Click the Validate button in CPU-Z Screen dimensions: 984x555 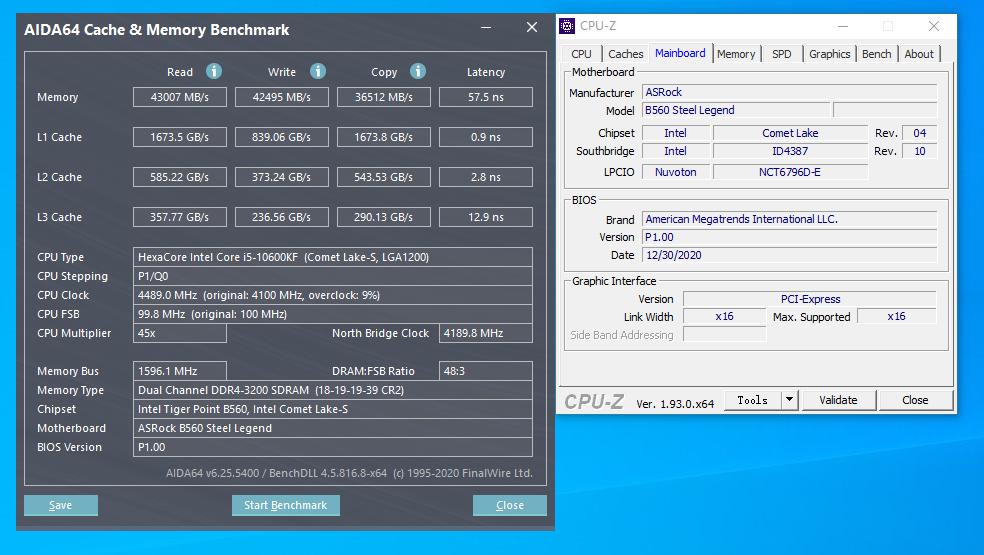coord(838,400)
